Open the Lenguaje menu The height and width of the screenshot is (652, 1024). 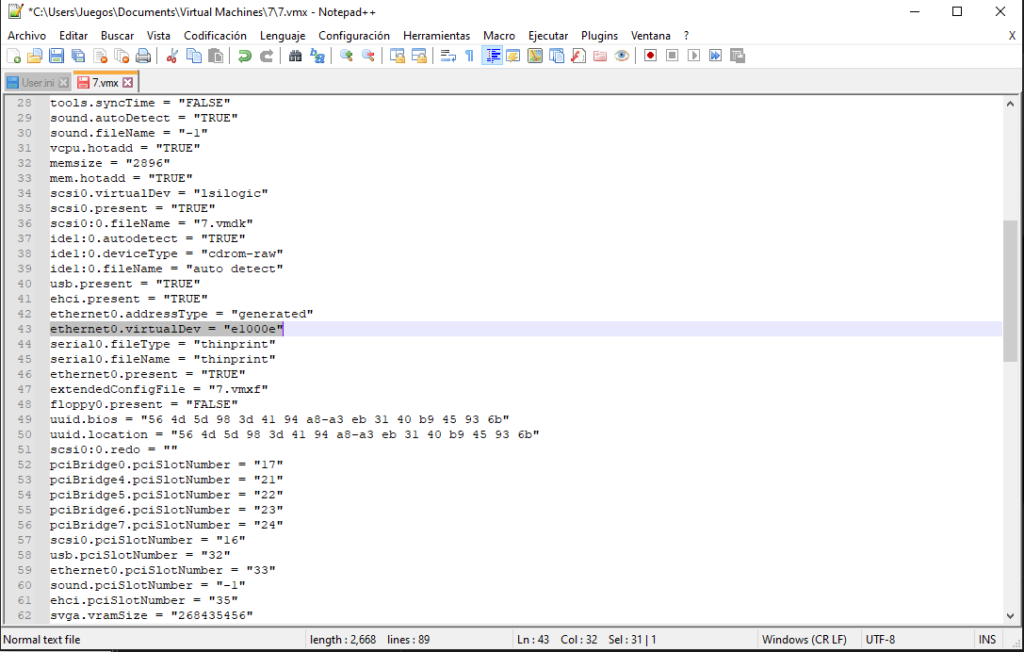pos(283,36)
